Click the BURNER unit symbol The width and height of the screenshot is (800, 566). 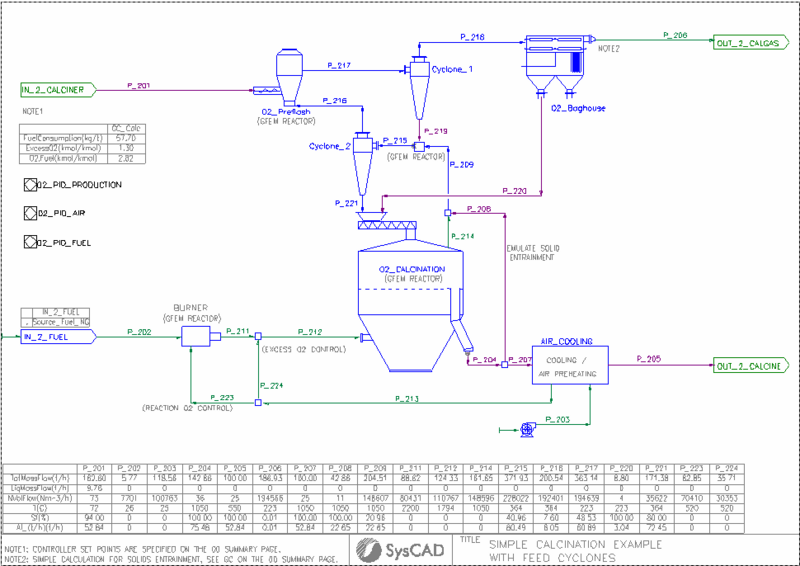pos(201,337)
